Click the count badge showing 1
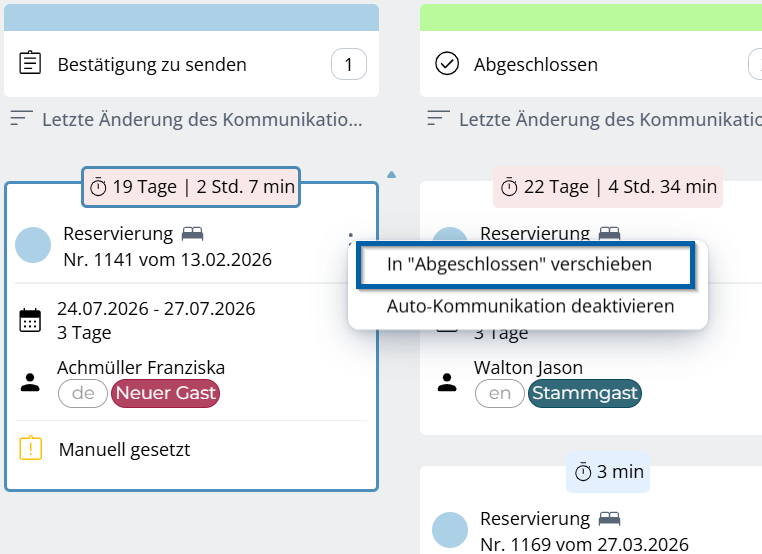Image resolution: width=762 pixels, height=554 pixels. point(348,66)
